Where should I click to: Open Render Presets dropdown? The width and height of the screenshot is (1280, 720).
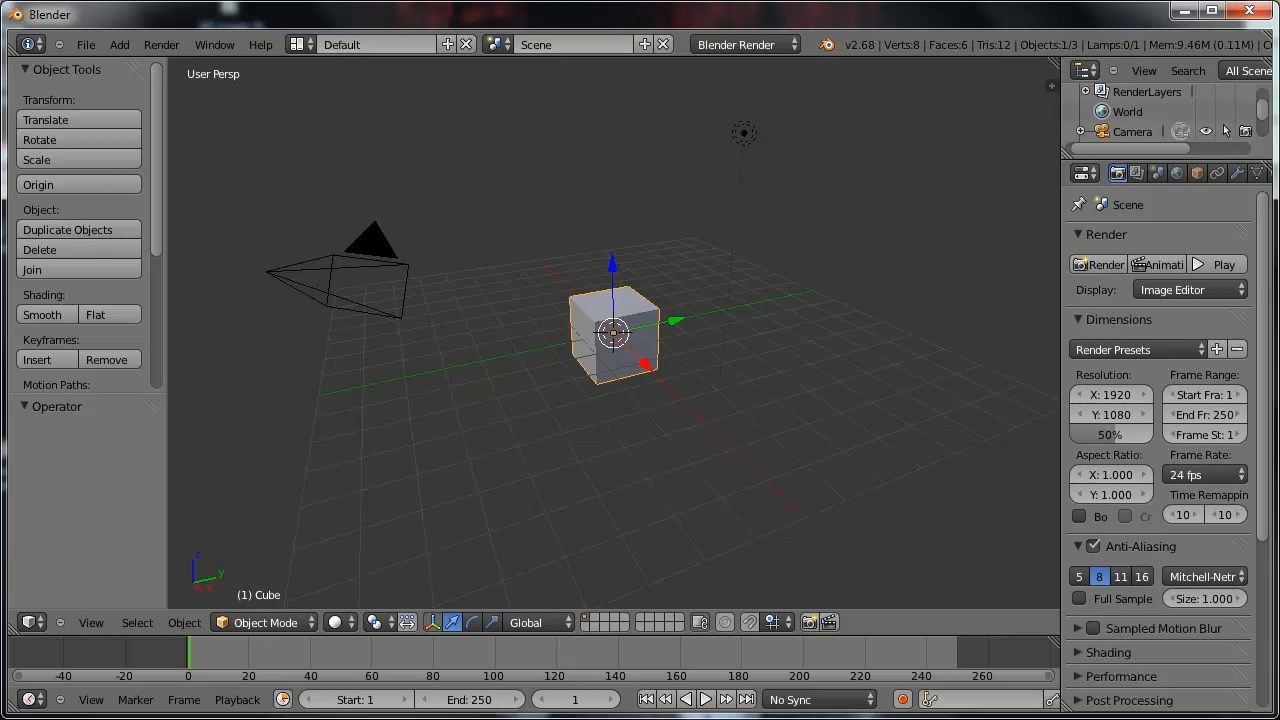(1138, 349)
